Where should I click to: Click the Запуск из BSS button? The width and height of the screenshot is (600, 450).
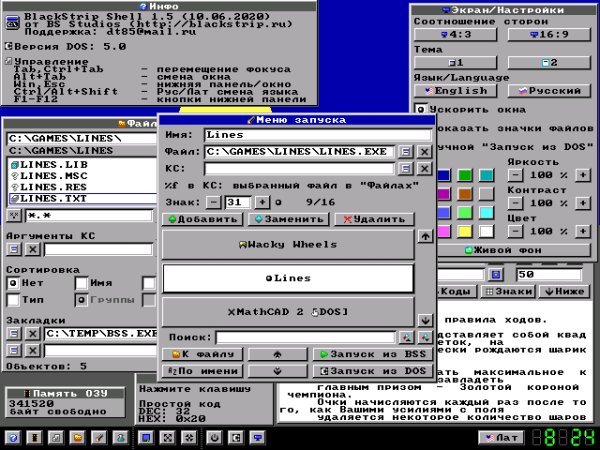[373, 354]
